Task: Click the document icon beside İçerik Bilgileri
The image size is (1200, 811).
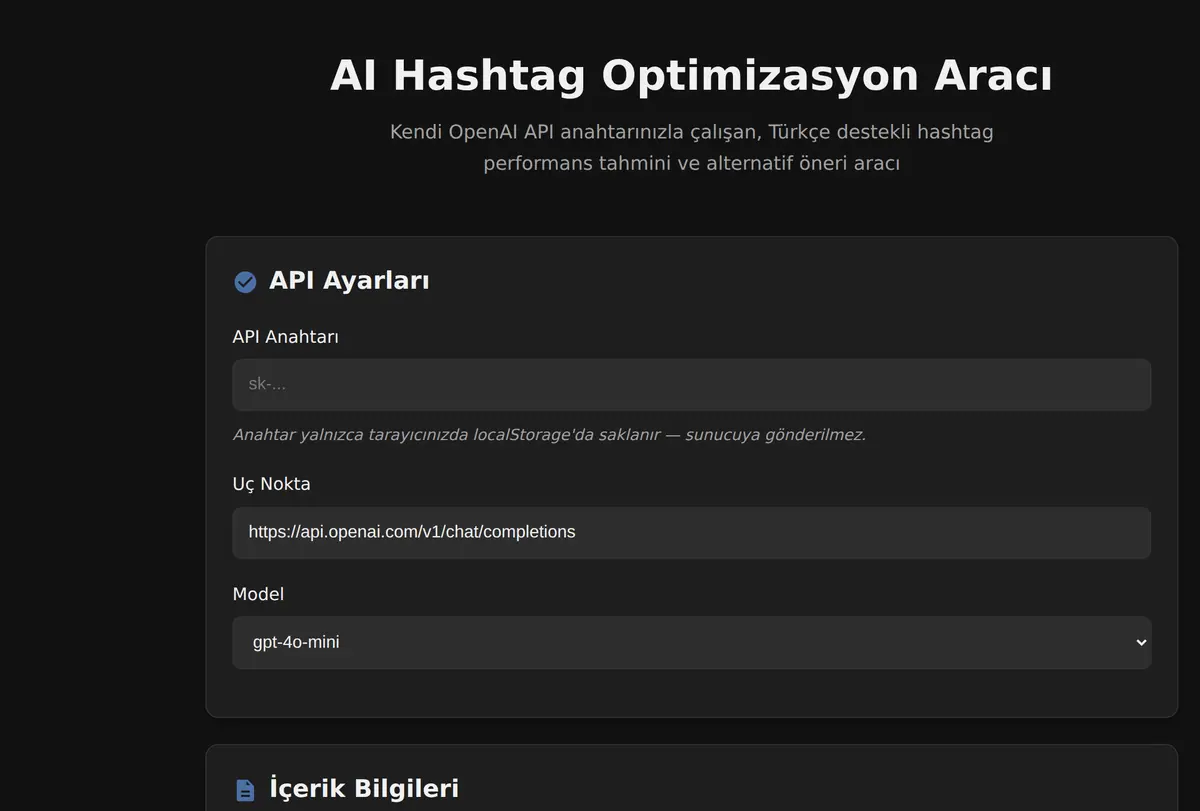Action: 245,790
